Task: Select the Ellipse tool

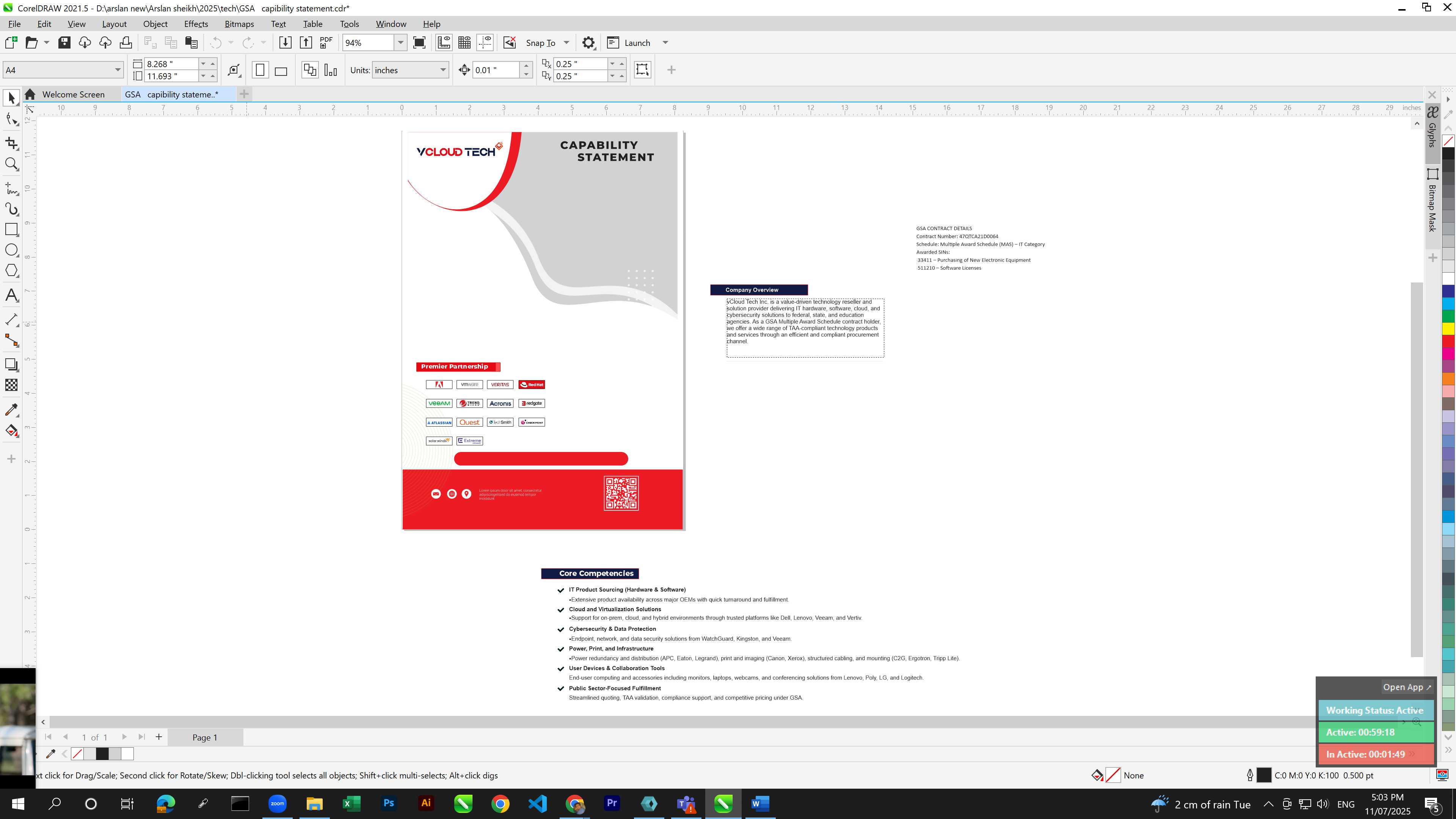Action: point(11,250)
